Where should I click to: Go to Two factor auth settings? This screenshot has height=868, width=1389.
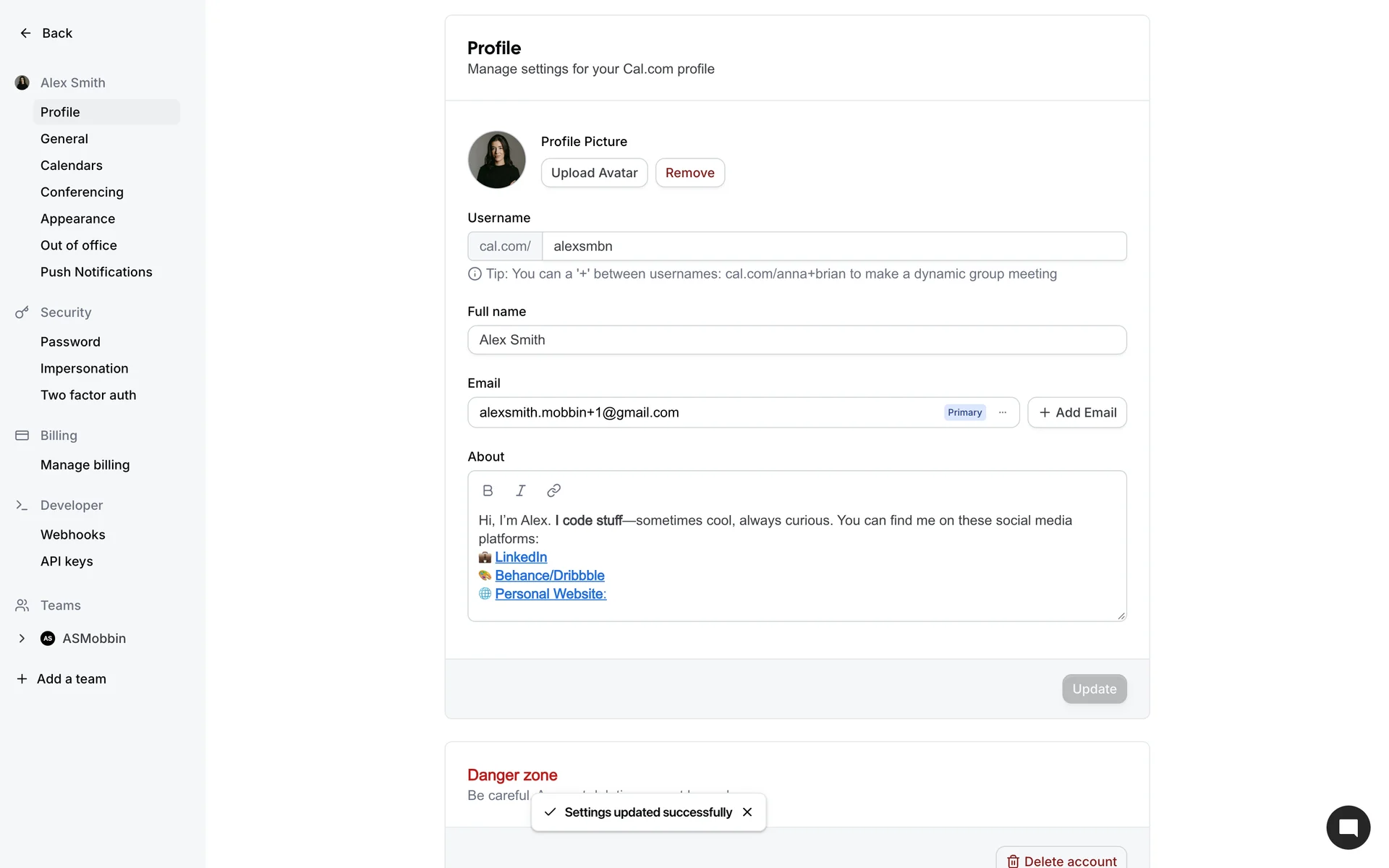88,395
